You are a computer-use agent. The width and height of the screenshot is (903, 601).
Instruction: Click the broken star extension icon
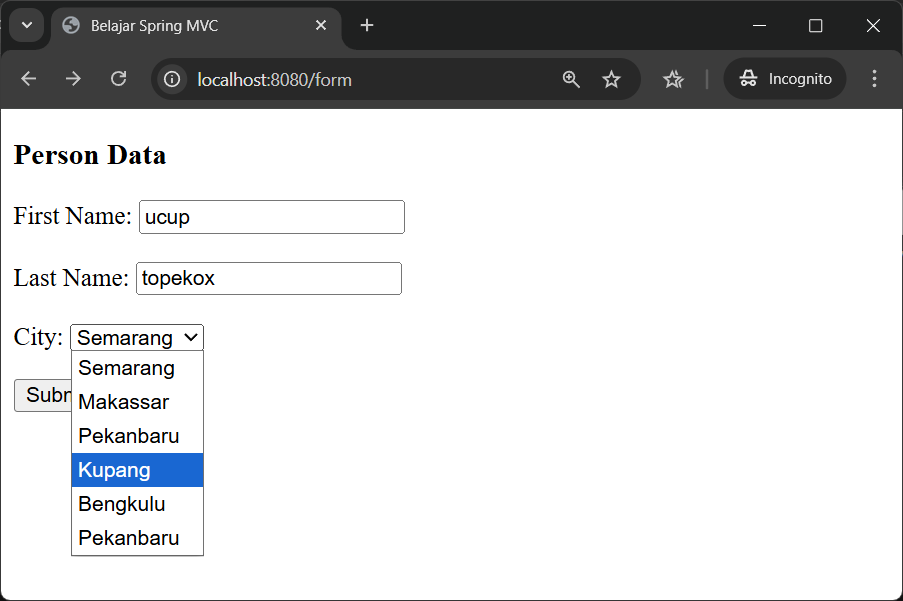click(672, 78)
